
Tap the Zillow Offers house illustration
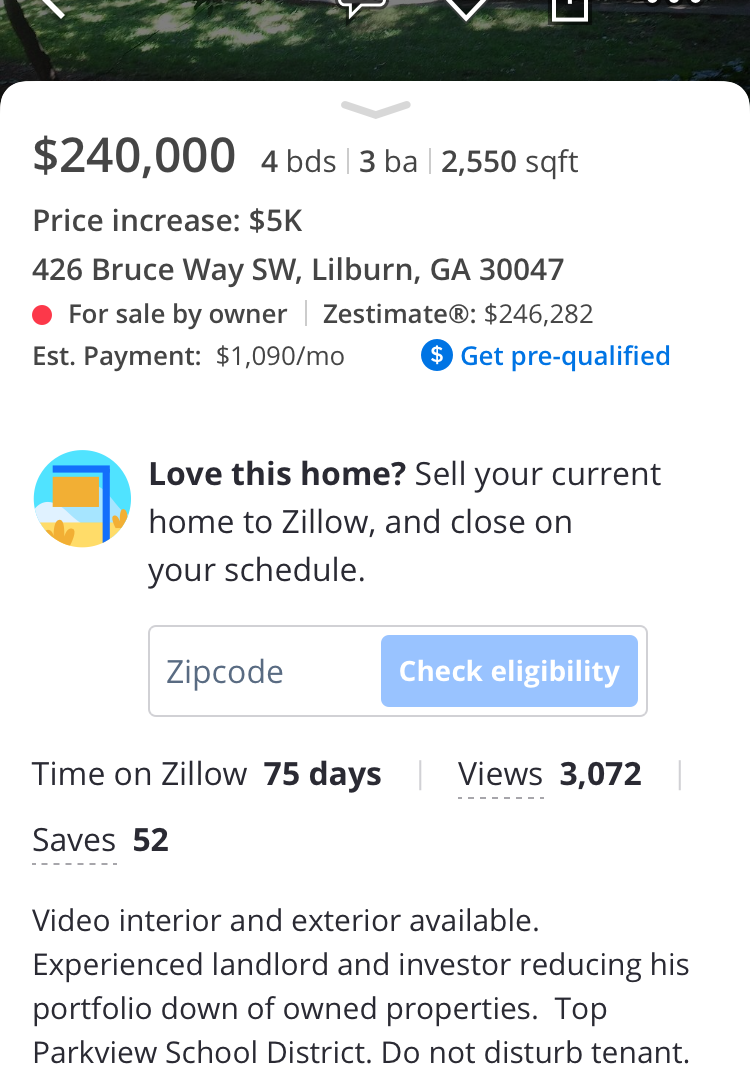coord(83,499)
